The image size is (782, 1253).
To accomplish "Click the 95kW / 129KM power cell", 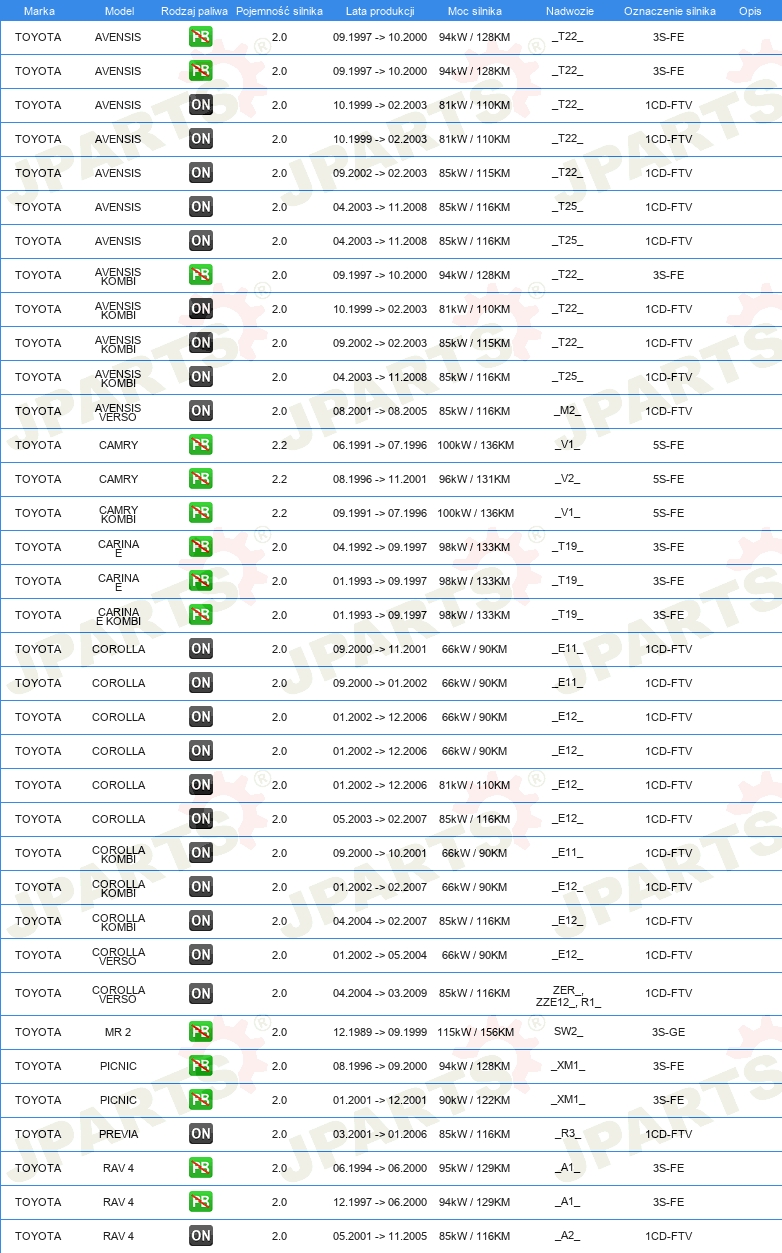I will (x=475, y=1168).
